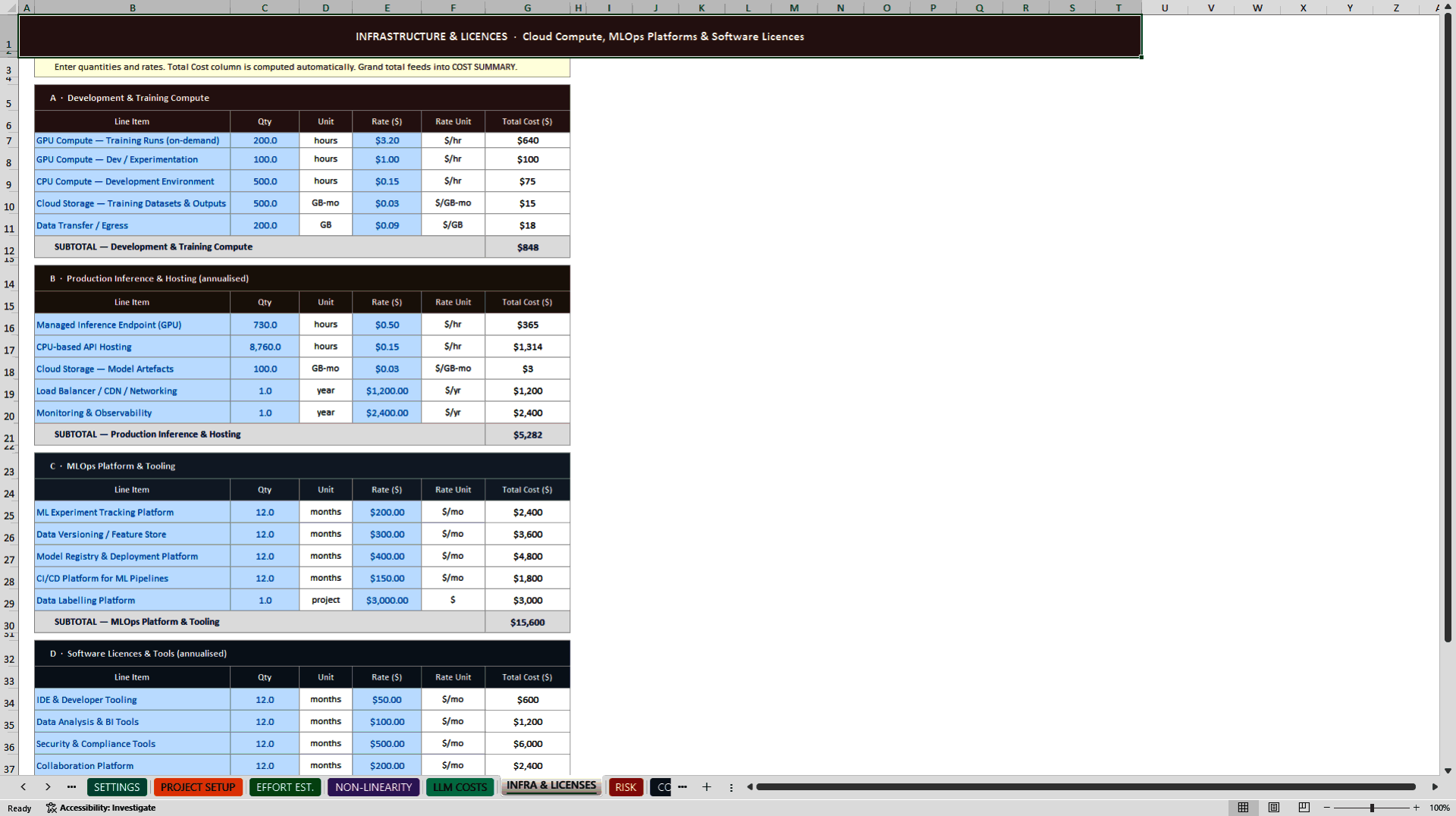Screen dimensions: 1456x816
Task: Select Cloud Storage — Training Datasets & Outputs
Action: (132, 203)
